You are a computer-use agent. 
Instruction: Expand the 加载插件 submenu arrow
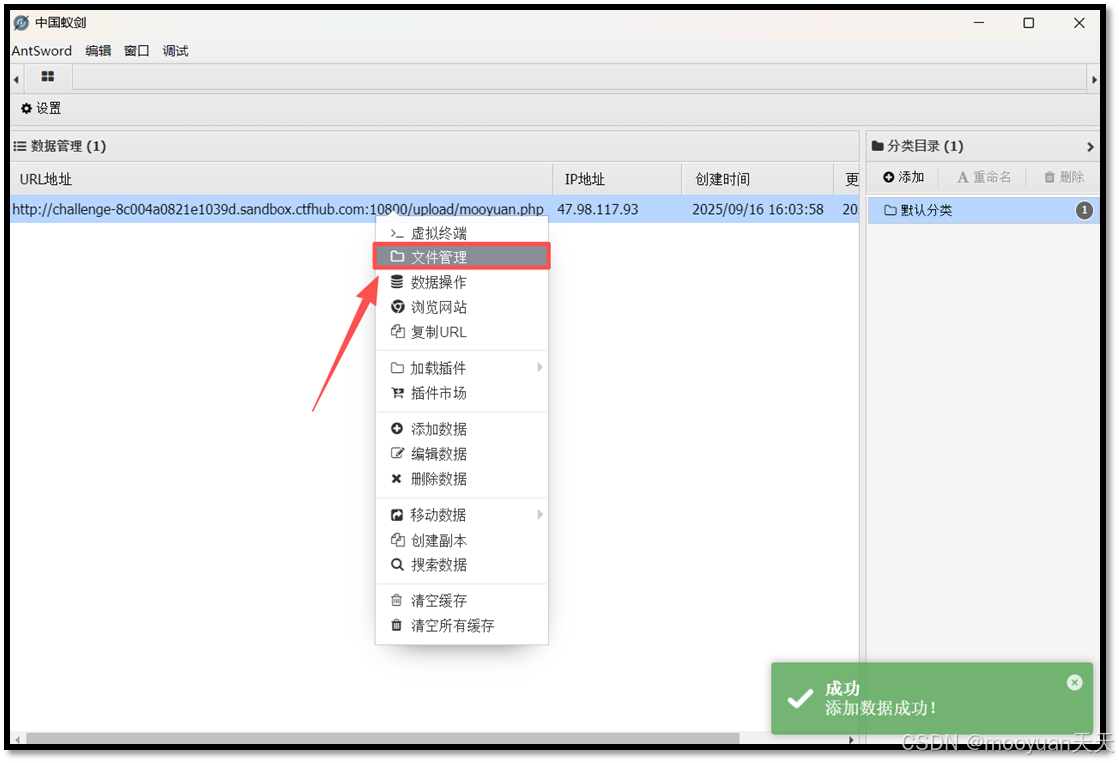click(x=540, y=368)
